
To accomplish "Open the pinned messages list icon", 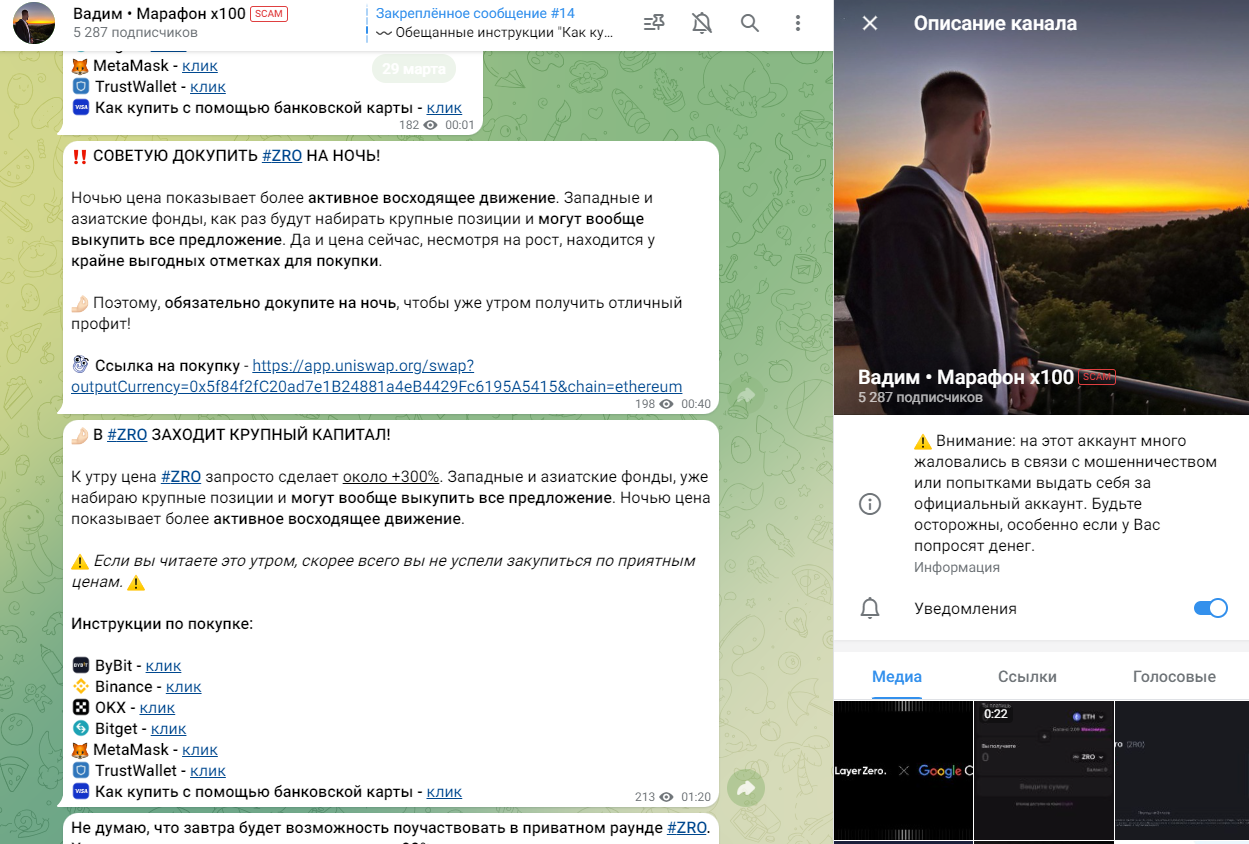I will 654,23.
